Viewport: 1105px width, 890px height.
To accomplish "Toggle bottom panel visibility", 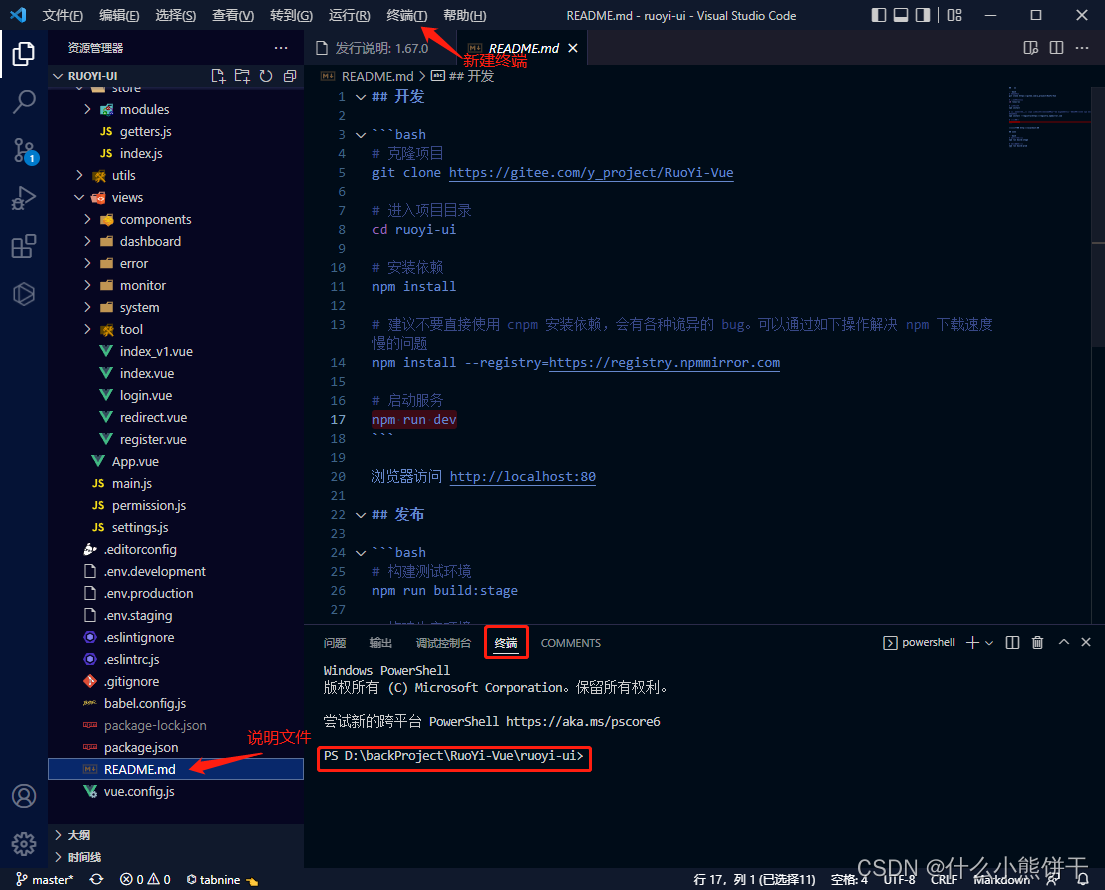I will click(901, 15).
